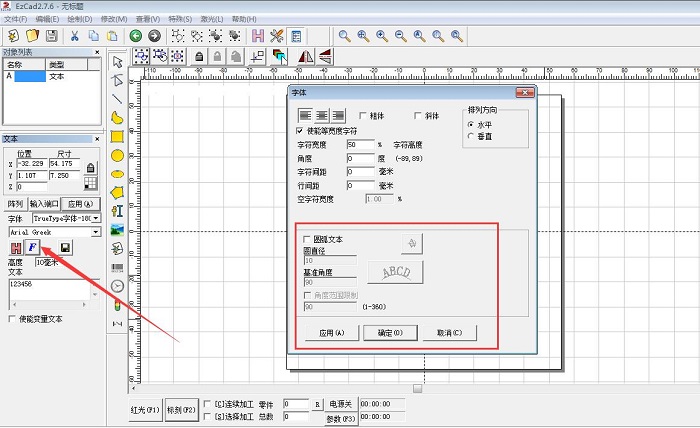Toggle the 使能变量文本 checkbox
This screenshot has width=700, height=428.
click(x=11, y=319)
